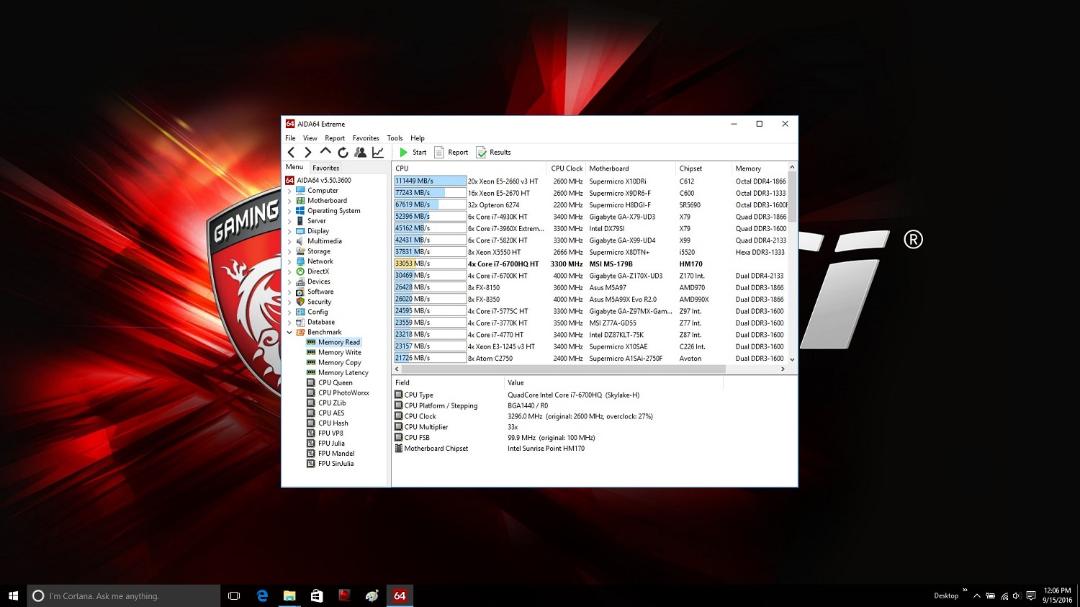Switch to the Favorites tab

[x=325, y=167]
